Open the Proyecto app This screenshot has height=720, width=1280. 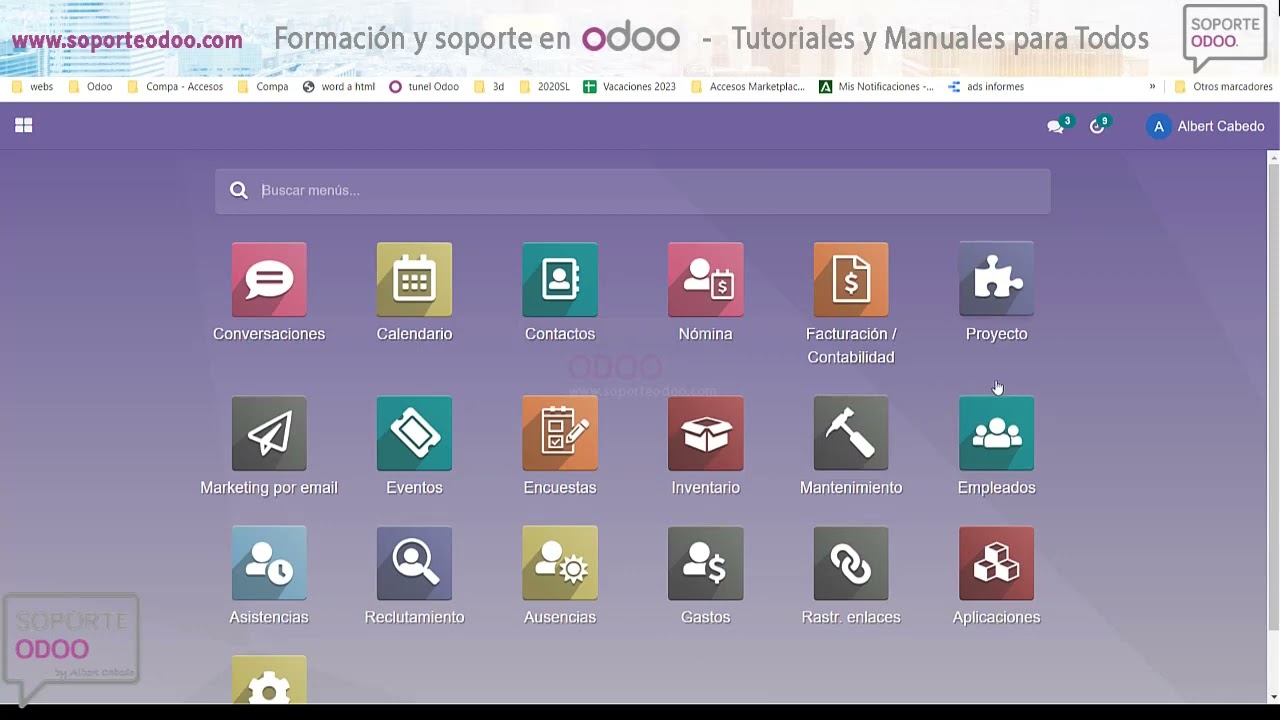click(997, 280)
